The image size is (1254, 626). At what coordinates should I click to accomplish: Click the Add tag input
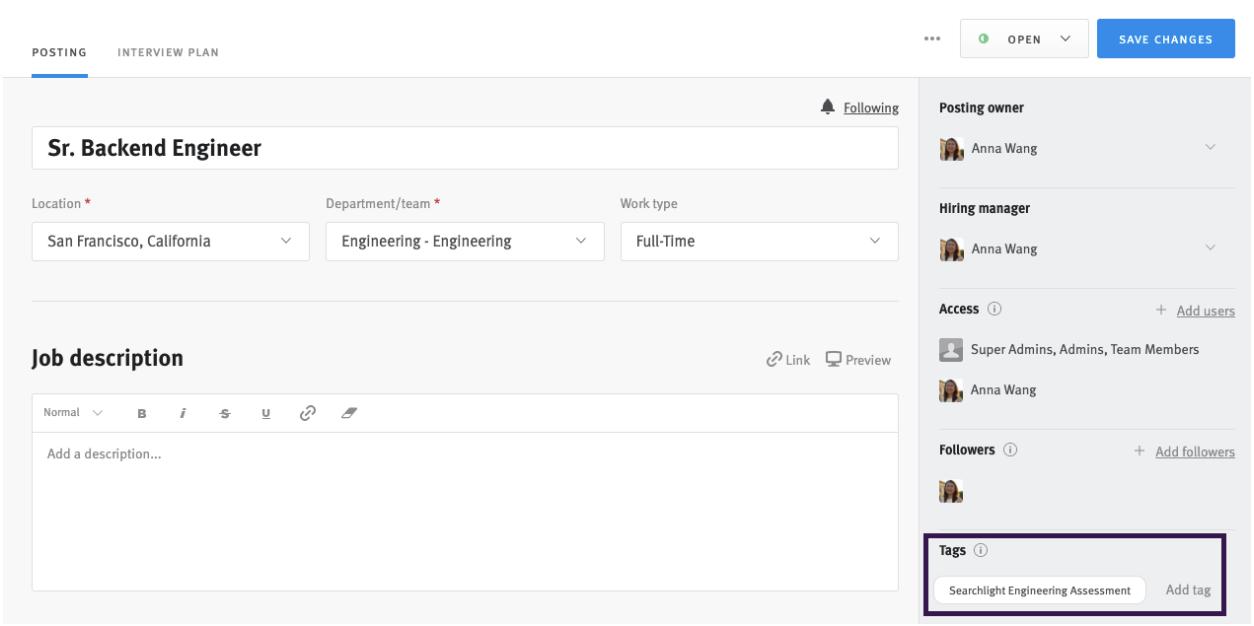pos(1188,590)
